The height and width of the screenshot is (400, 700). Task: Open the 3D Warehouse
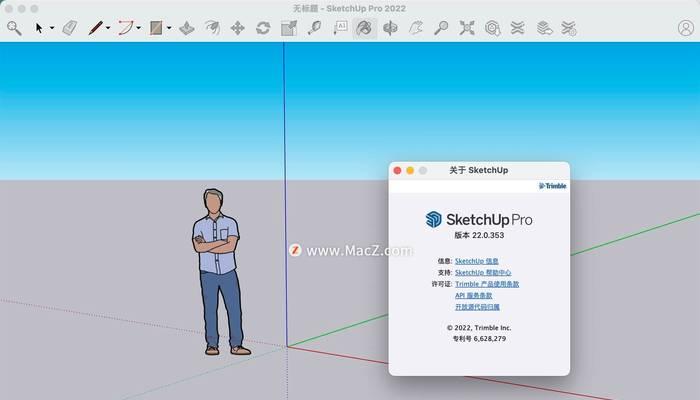pos(492,28)
